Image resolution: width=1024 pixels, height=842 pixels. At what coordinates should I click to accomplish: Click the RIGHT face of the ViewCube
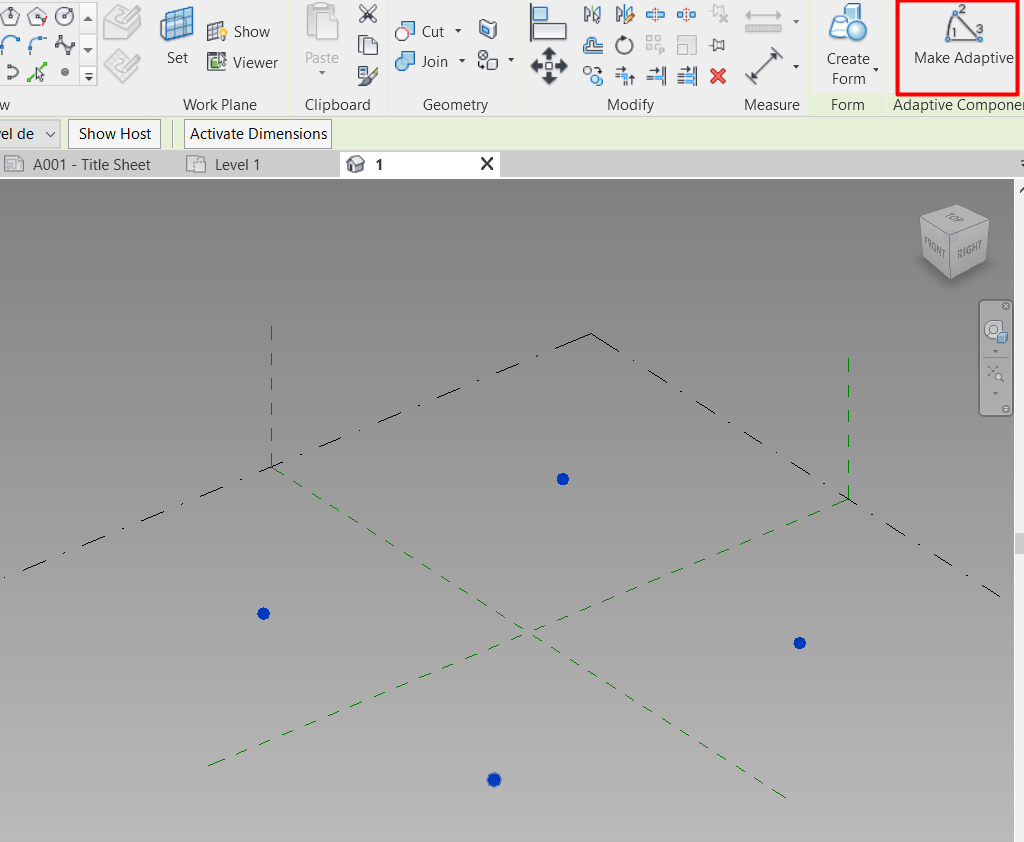point(970,249)
